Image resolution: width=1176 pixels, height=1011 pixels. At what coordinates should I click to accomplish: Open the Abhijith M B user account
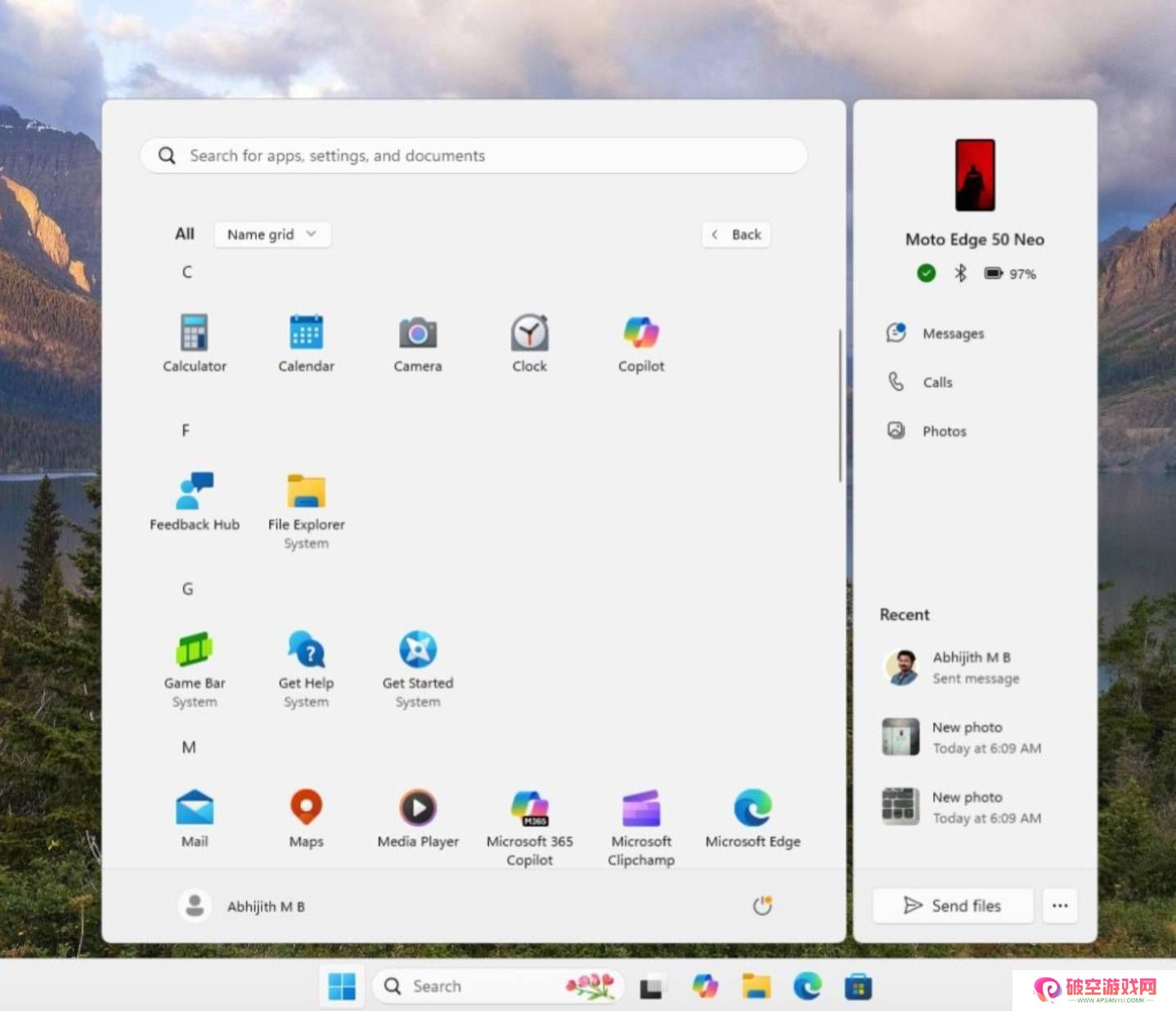coord(242,906)
